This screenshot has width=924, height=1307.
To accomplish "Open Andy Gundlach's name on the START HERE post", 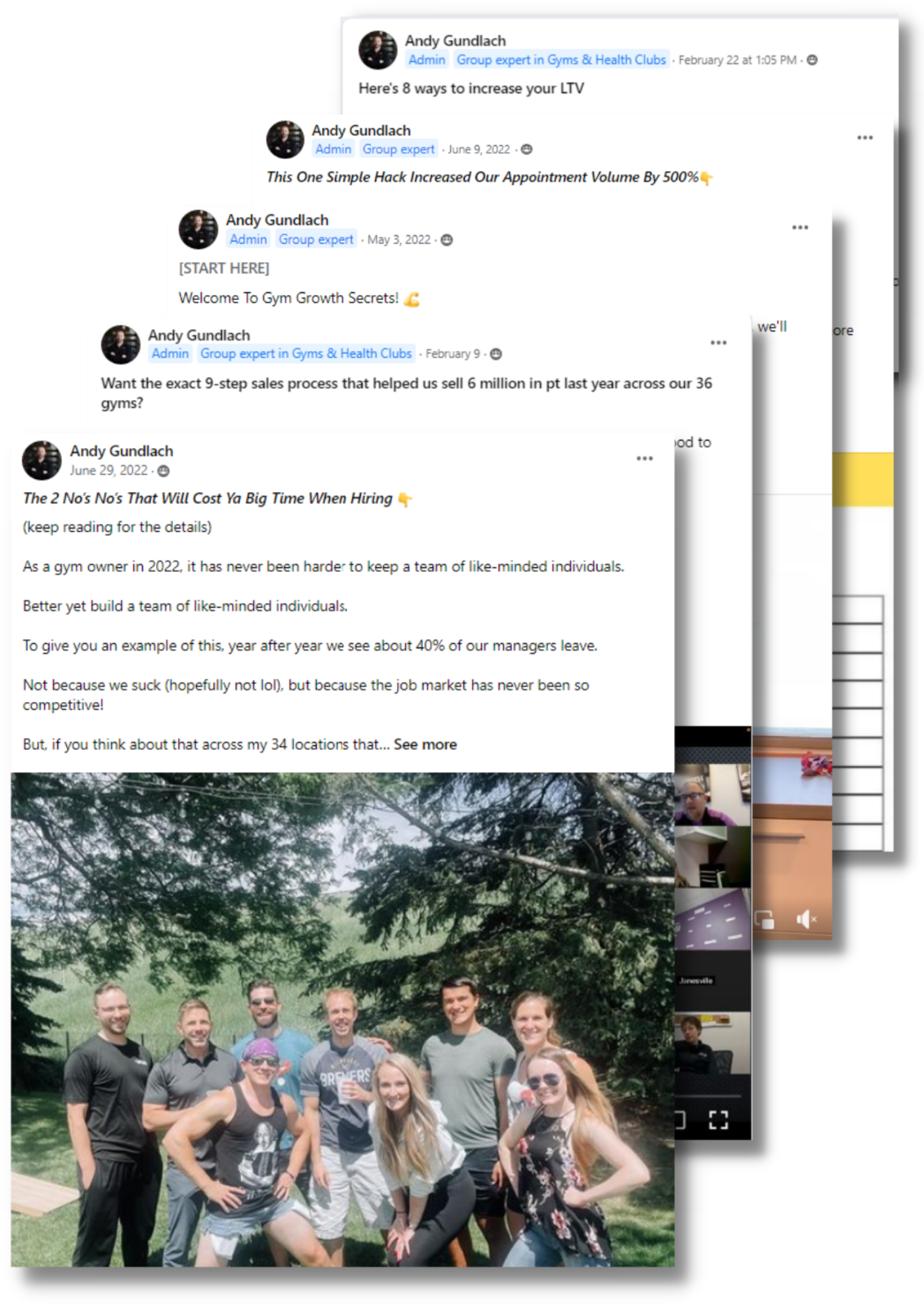I will point(277,220).
